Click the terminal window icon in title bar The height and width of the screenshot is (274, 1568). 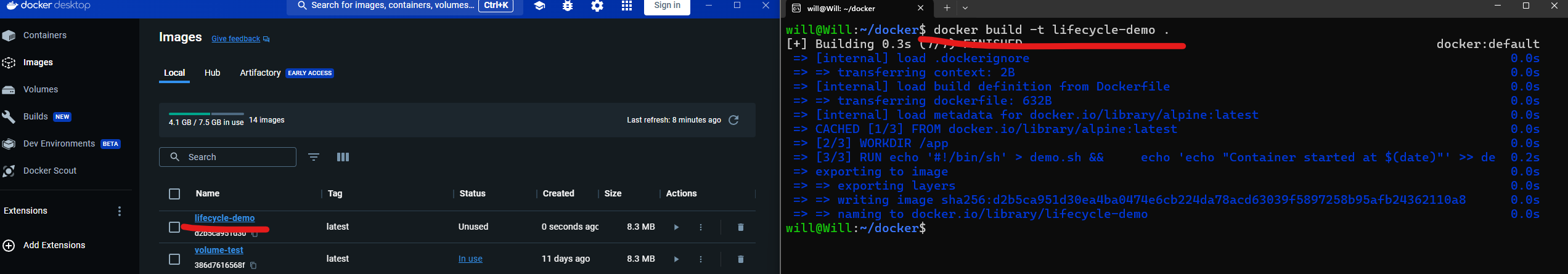tap(796, 8)
